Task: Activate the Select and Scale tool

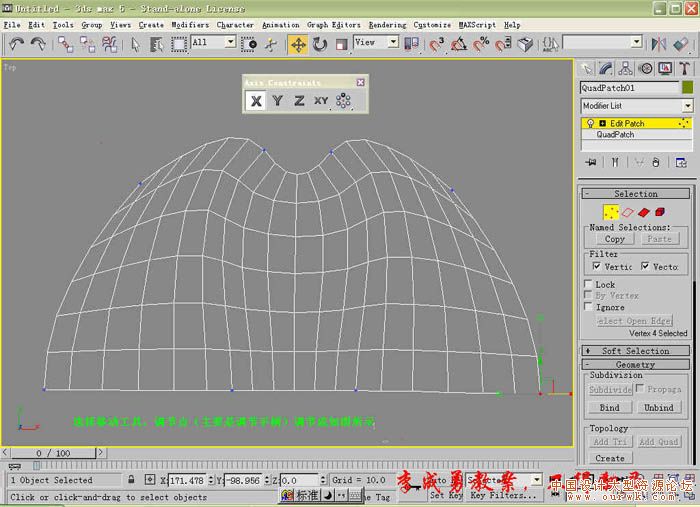Action: [x=342, y=45]
